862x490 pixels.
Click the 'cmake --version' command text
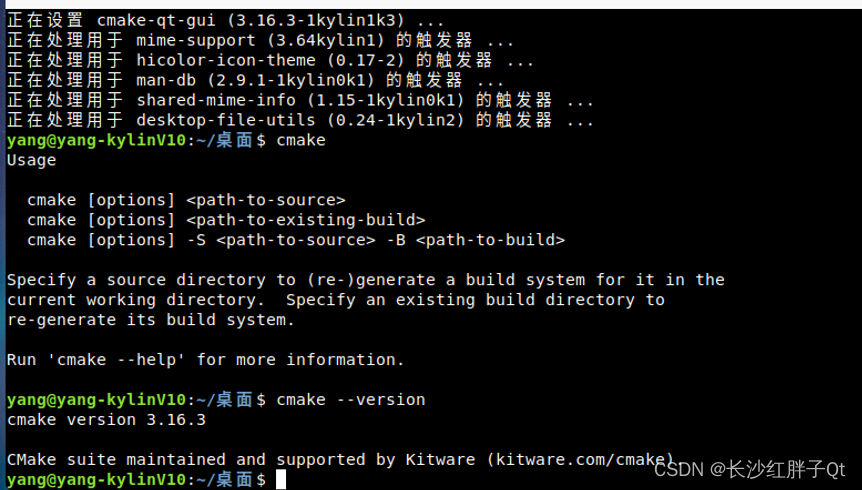[351, 400]
